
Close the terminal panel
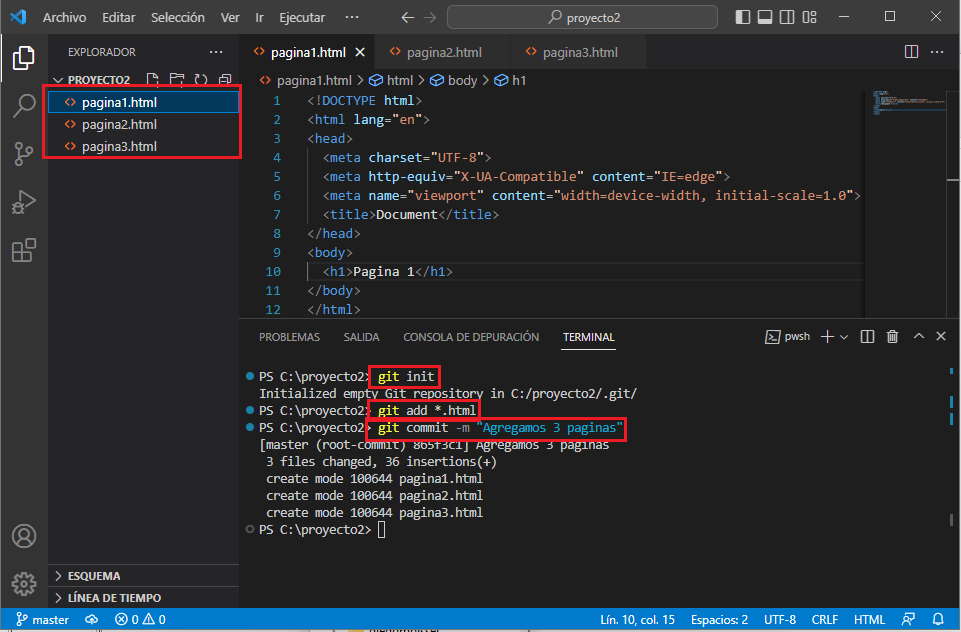point(941,336)
